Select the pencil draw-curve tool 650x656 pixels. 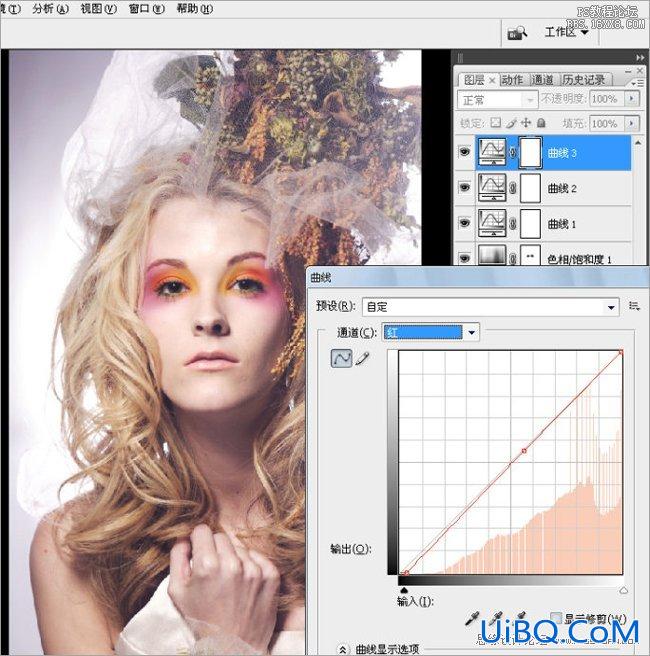coord(362,359)
